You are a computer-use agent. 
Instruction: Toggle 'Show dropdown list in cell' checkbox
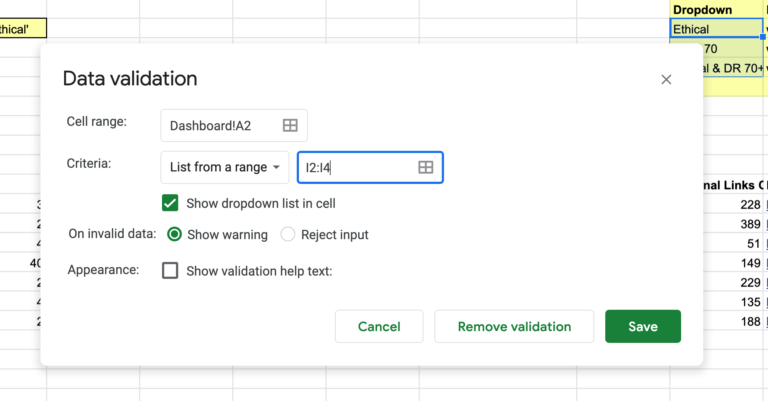click(170, 203)
